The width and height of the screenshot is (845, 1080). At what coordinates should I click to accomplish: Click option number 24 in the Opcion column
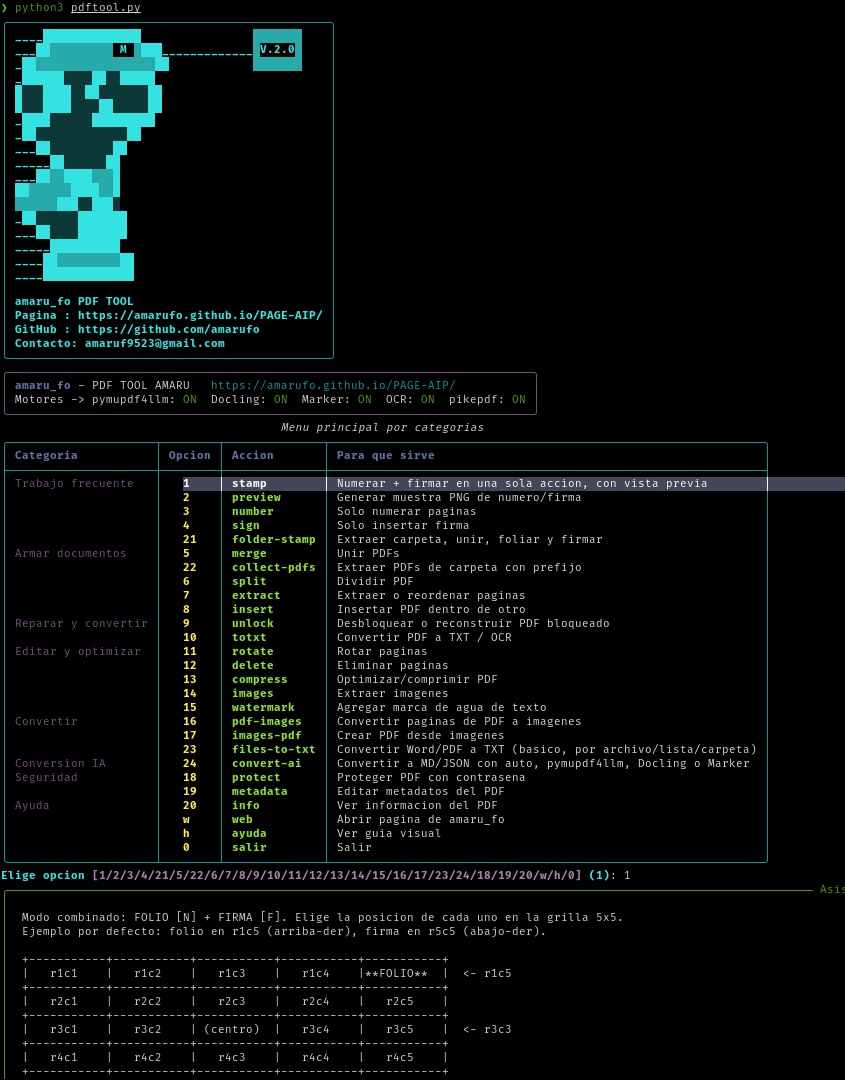click(x=189, y=763)
